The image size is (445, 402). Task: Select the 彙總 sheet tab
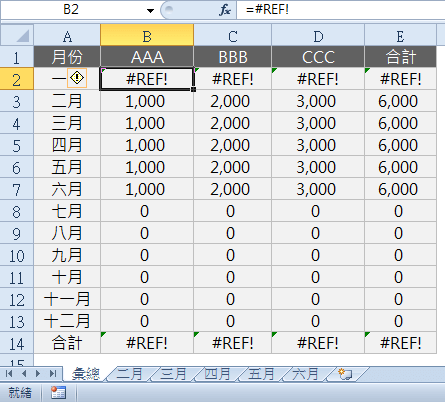pyautogui.click(x=86, y=374)
